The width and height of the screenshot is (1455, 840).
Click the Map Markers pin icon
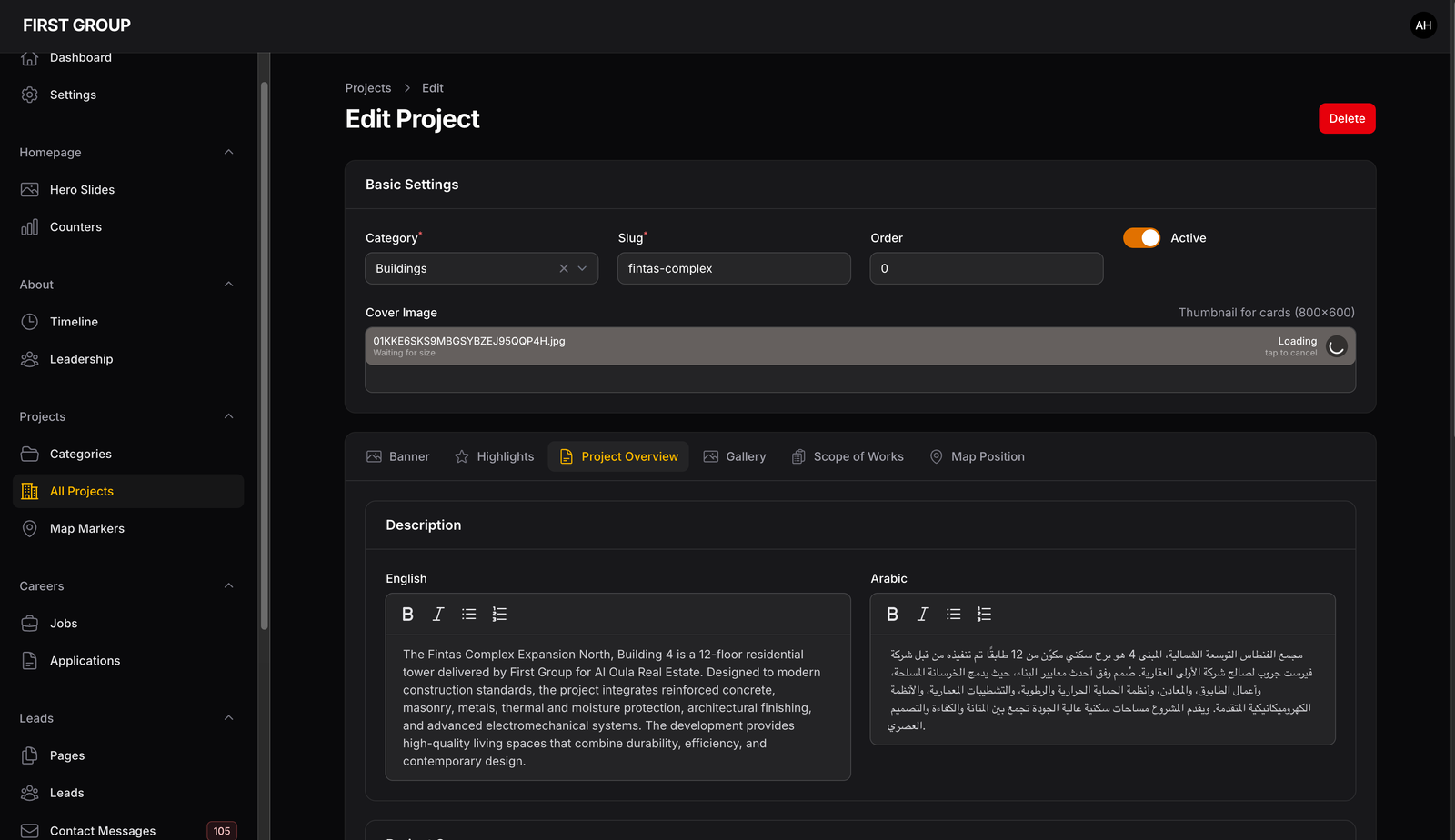coord(30,528)
